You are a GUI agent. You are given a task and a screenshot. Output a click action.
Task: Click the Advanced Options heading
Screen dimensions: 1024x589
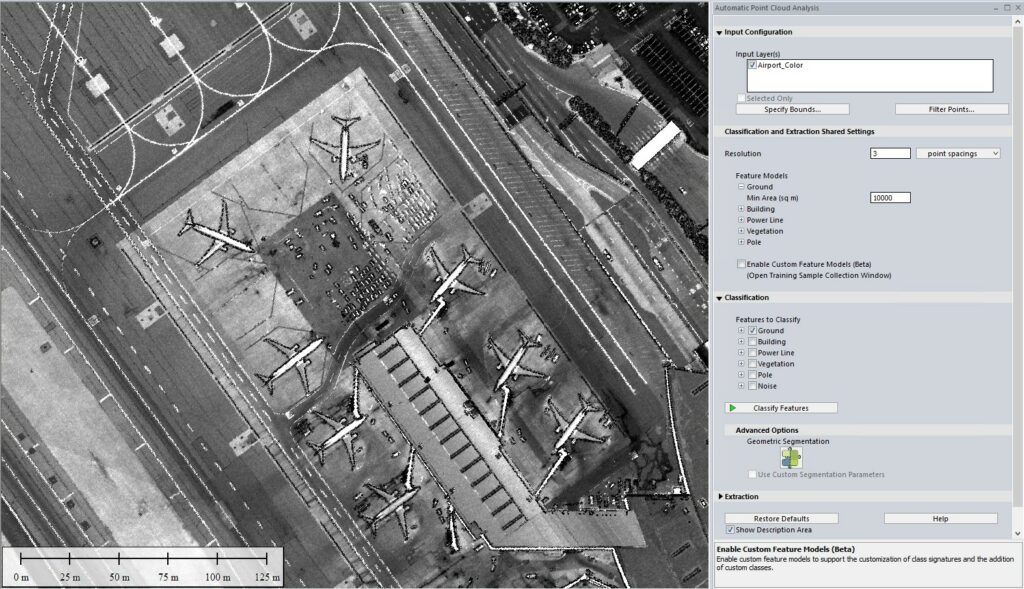tap(767, 430)
